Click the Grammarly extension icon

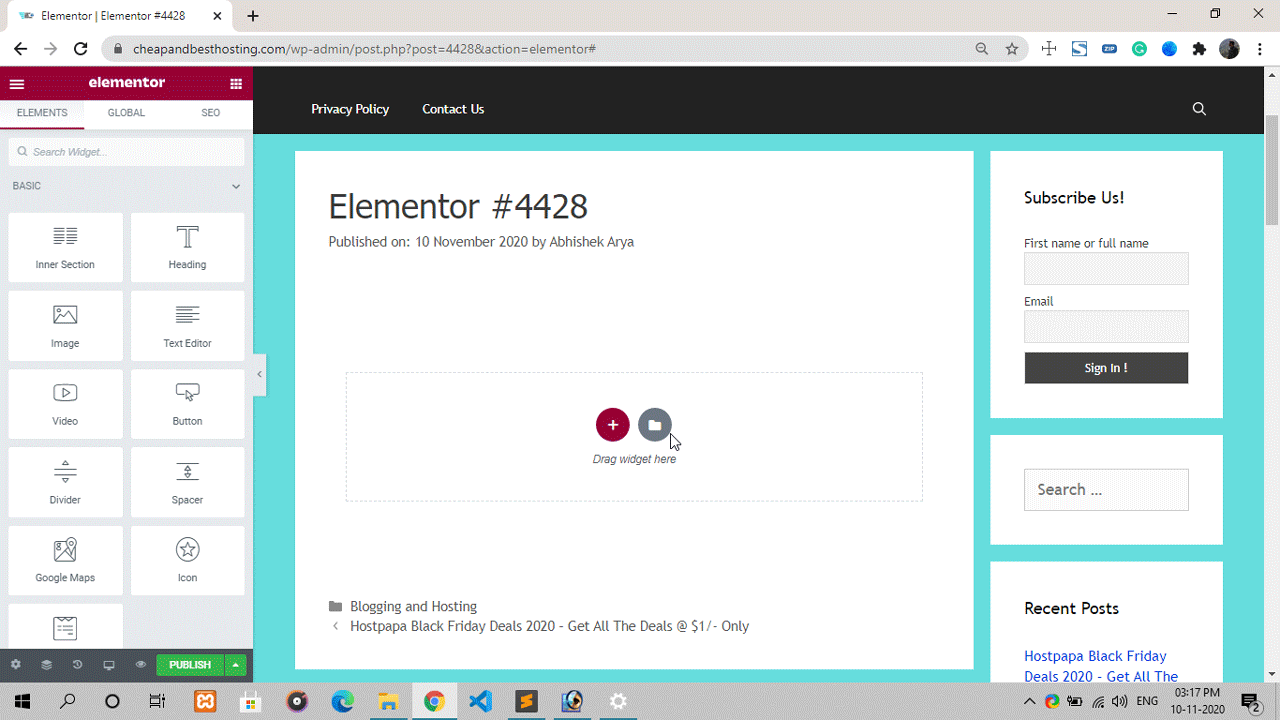[1139, 49]
